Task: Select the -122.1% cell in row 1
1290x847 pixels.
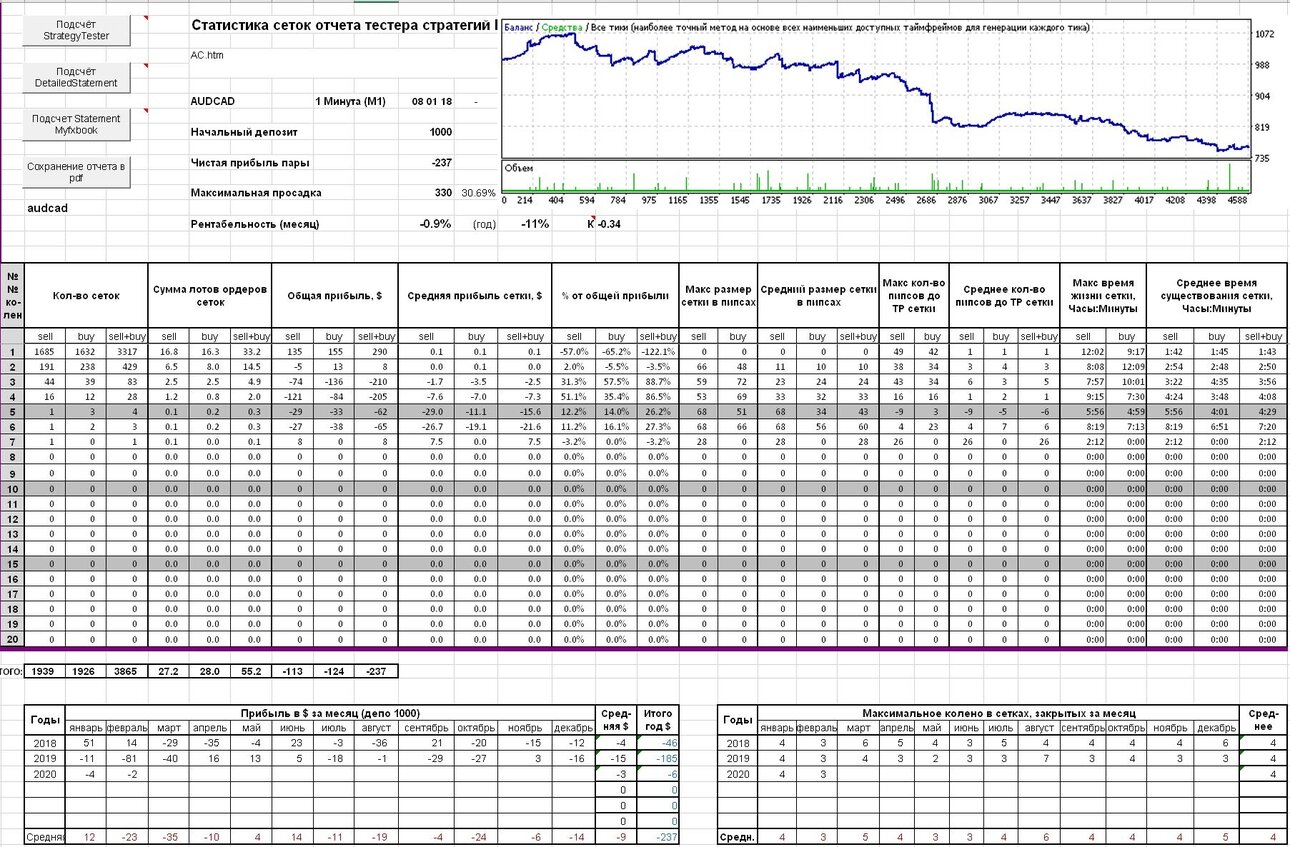Action: pyautogui.click(x=658, y=352)
